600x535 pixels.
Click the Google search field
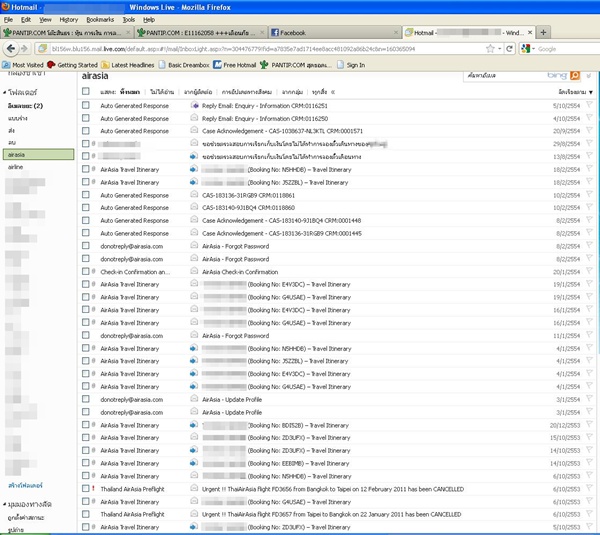coord(568,49)
